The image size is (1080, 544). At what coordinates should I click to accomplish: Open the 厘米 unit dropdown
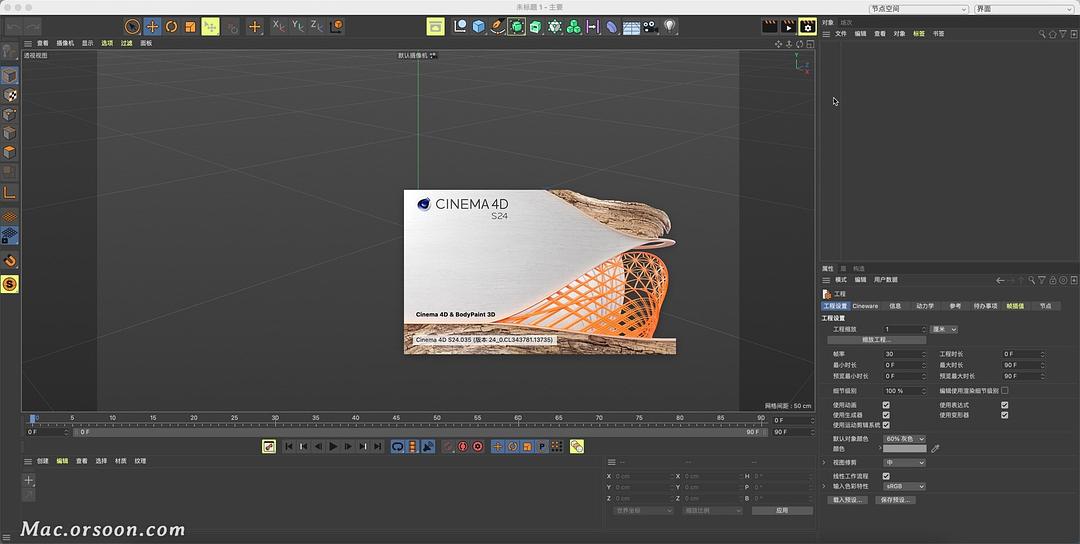944,329
